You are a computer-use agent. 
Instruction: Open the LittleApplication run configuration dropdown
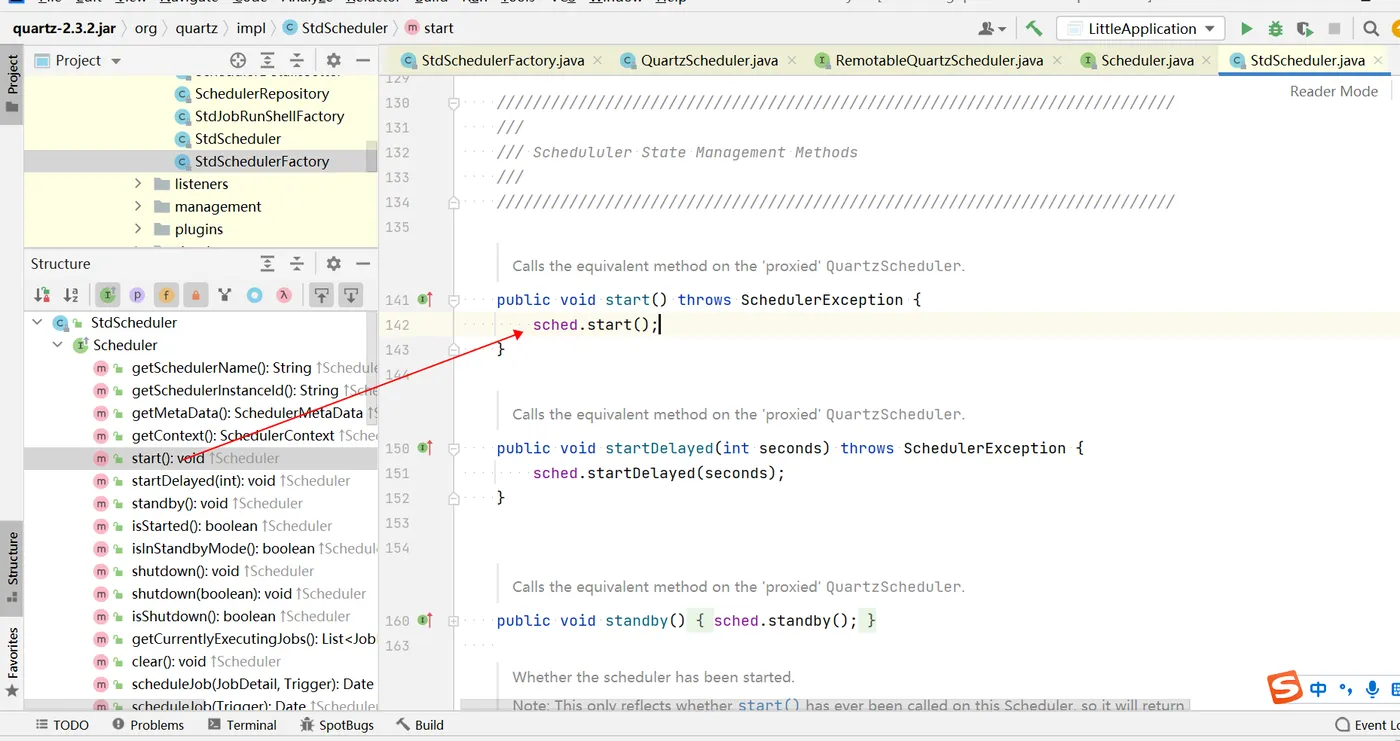(x=1140, y=29)
